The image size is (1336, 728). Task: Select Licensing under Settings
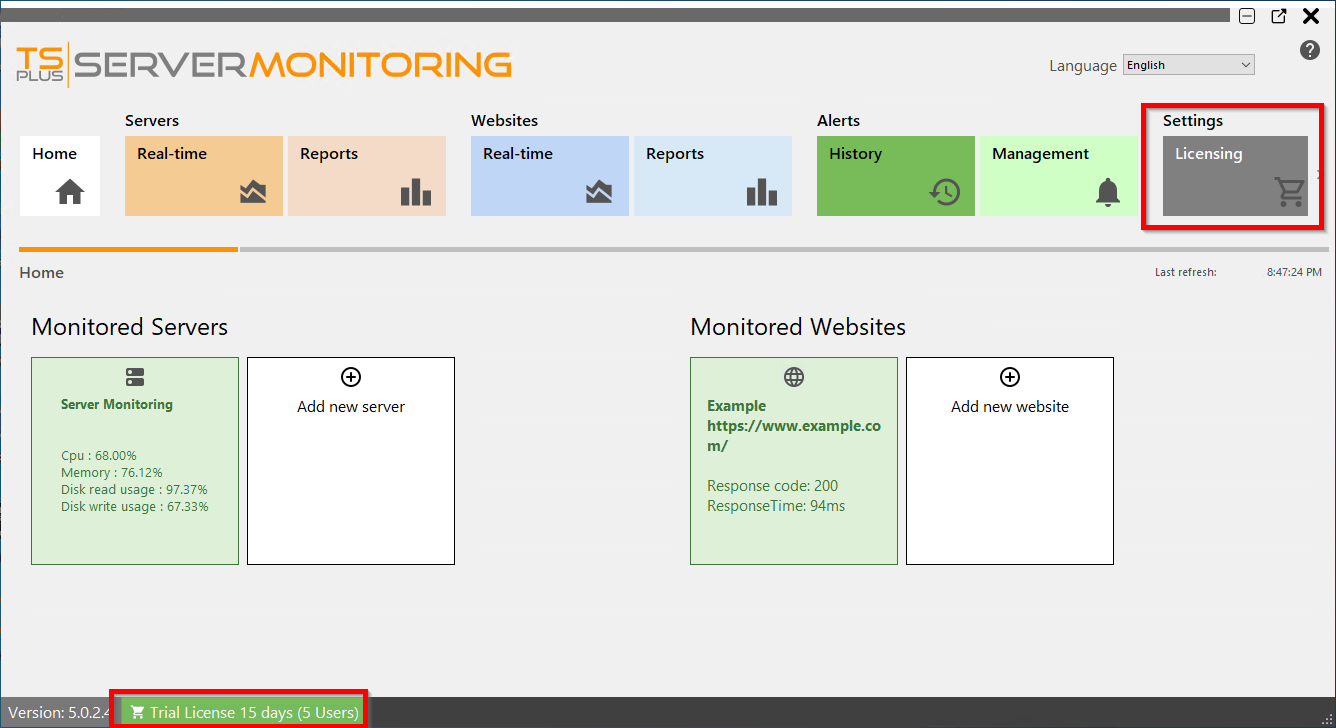(1233, 176)
